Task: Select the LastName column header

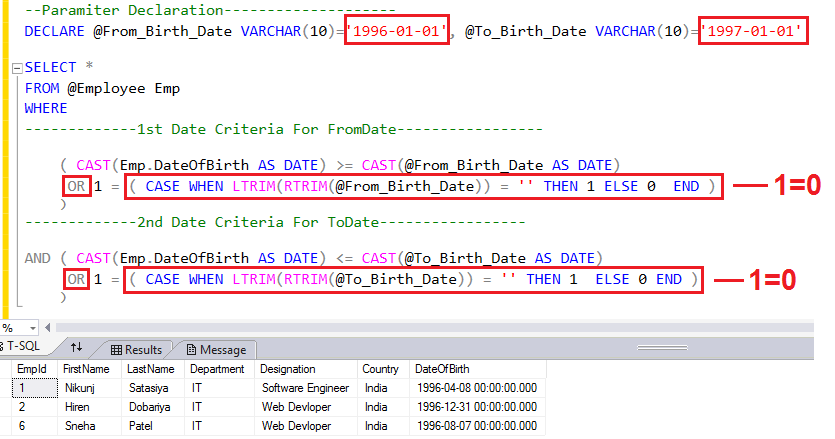Action: (151, 369)
